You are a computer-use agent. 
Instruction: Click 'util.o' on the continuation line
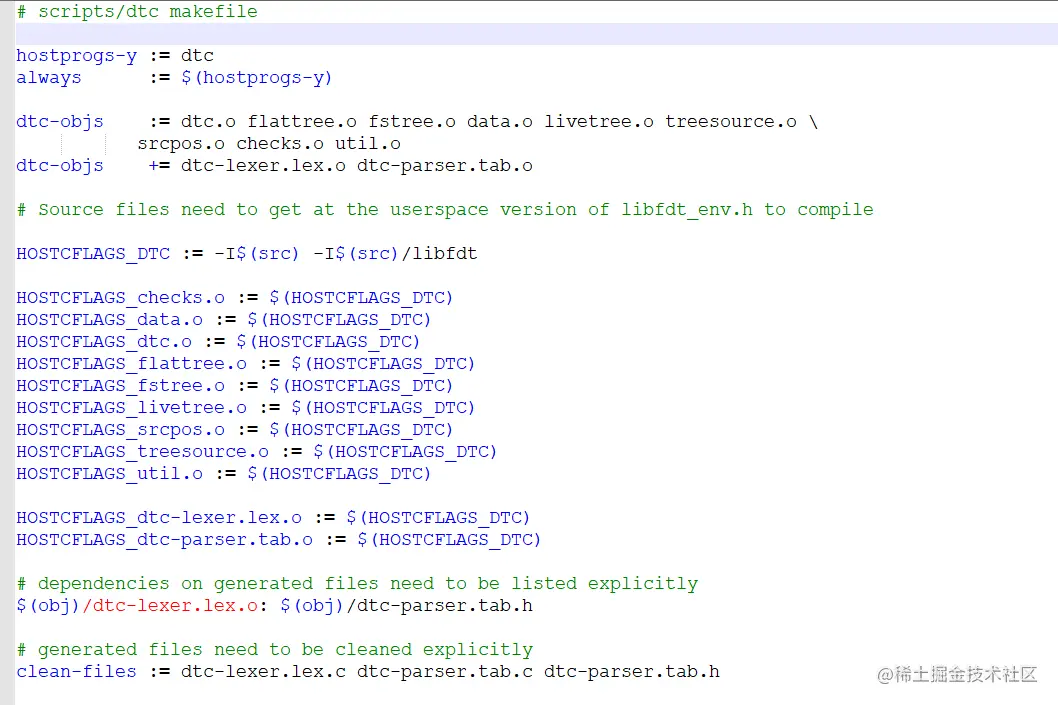point(368,144)
